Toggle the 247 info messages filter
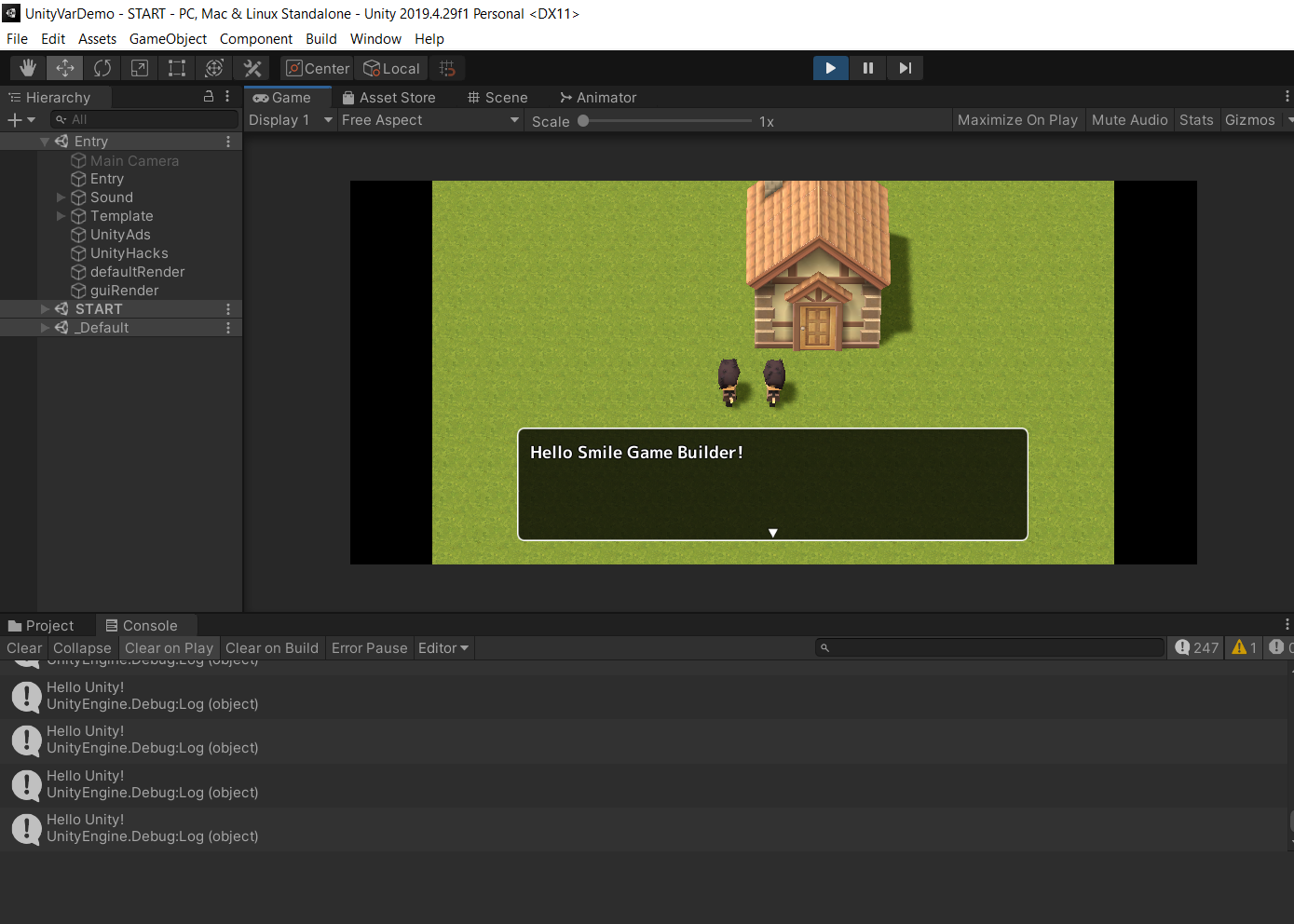The image size is (1294, 924). (1197, 647)
